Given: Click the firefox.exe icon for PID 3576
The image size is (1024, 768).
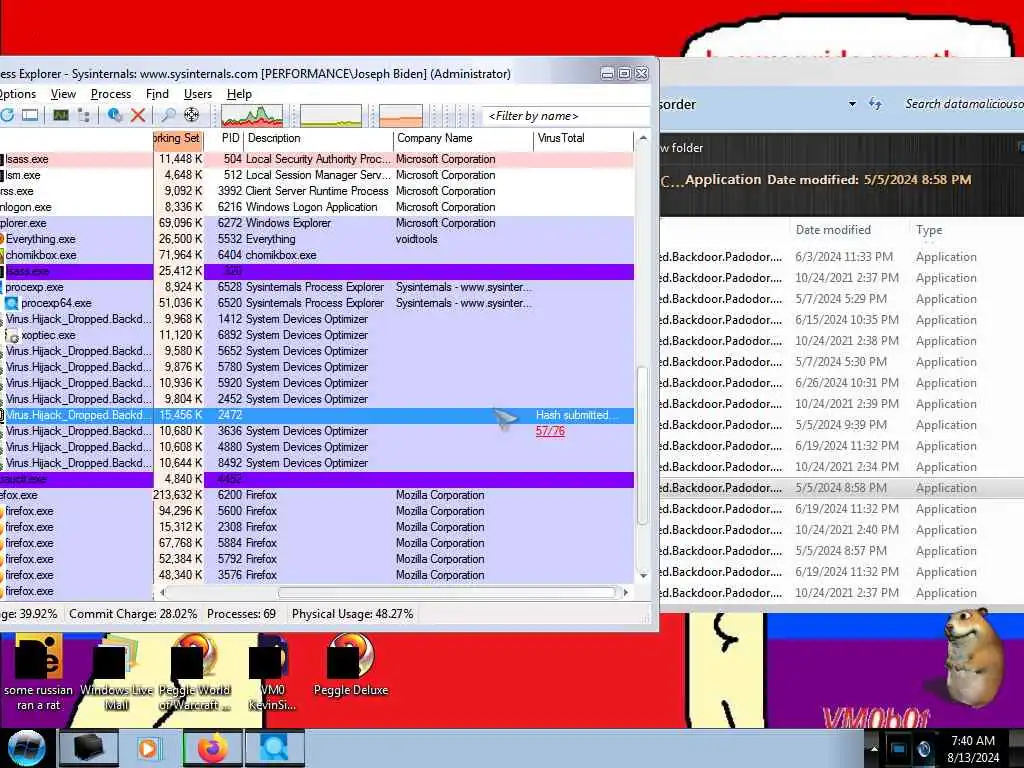Looking at the screenshot, I should [x=3, y=575].
